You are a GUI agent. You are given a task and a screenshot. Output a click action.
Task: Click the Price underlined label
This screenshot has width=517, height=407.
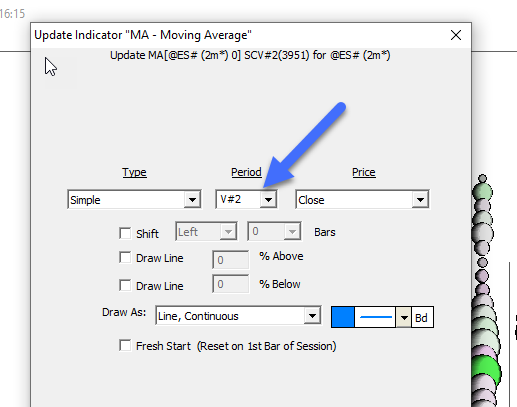pos(364,172)
